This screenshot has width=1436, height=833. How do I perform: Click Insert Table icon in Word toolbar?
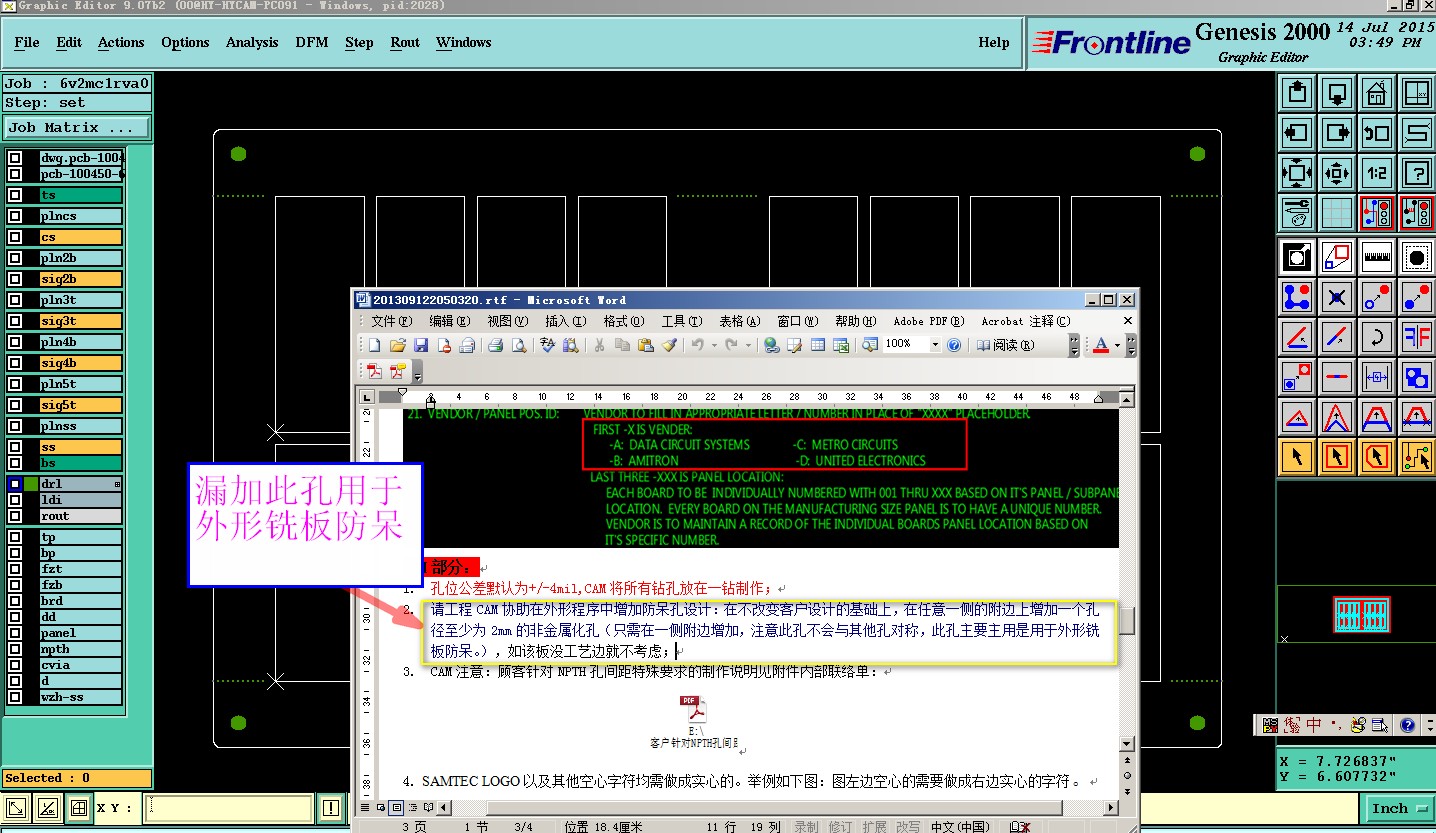818,345
